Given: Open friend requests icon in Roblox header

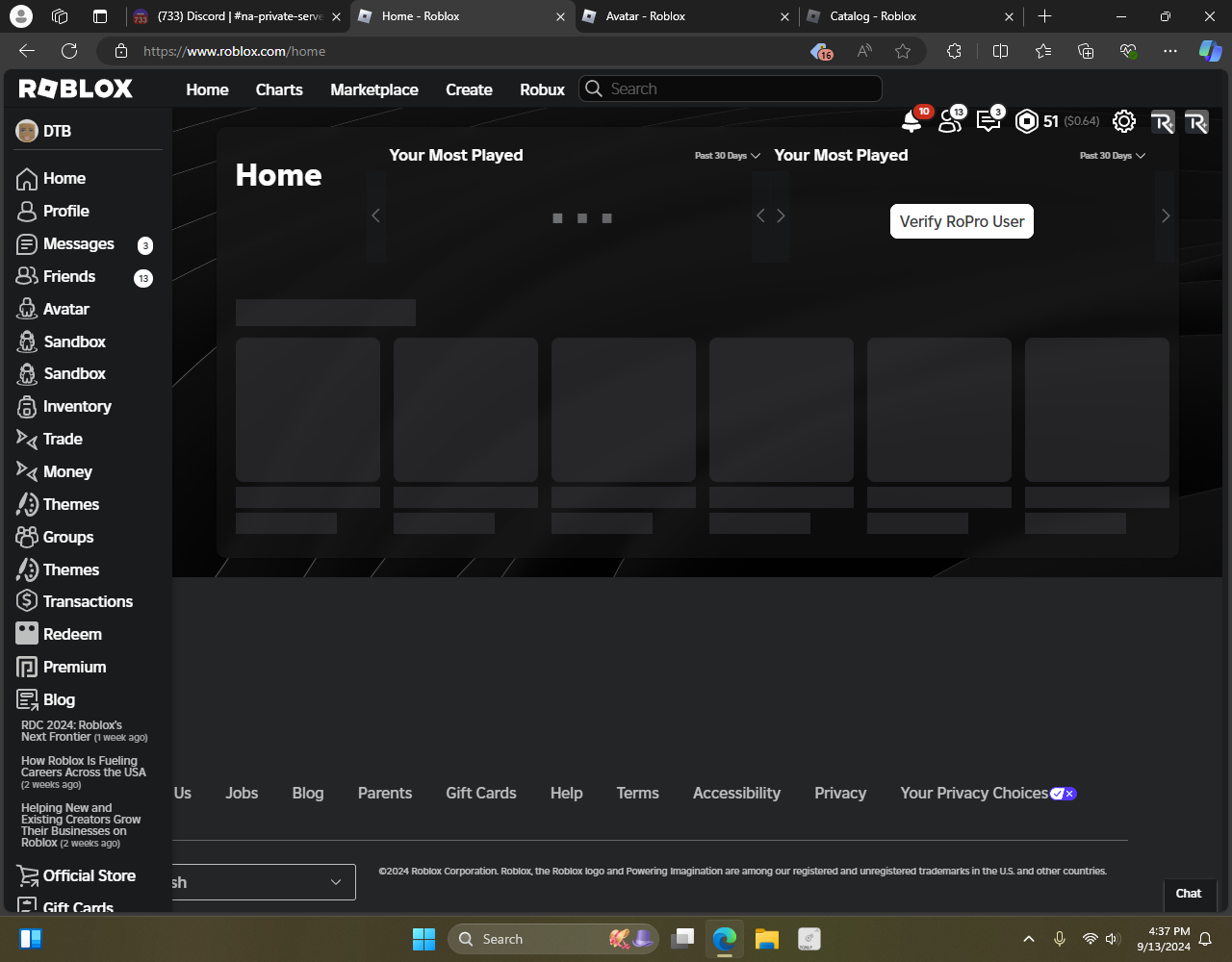Looking at the screenshot, I should [950, 121].
